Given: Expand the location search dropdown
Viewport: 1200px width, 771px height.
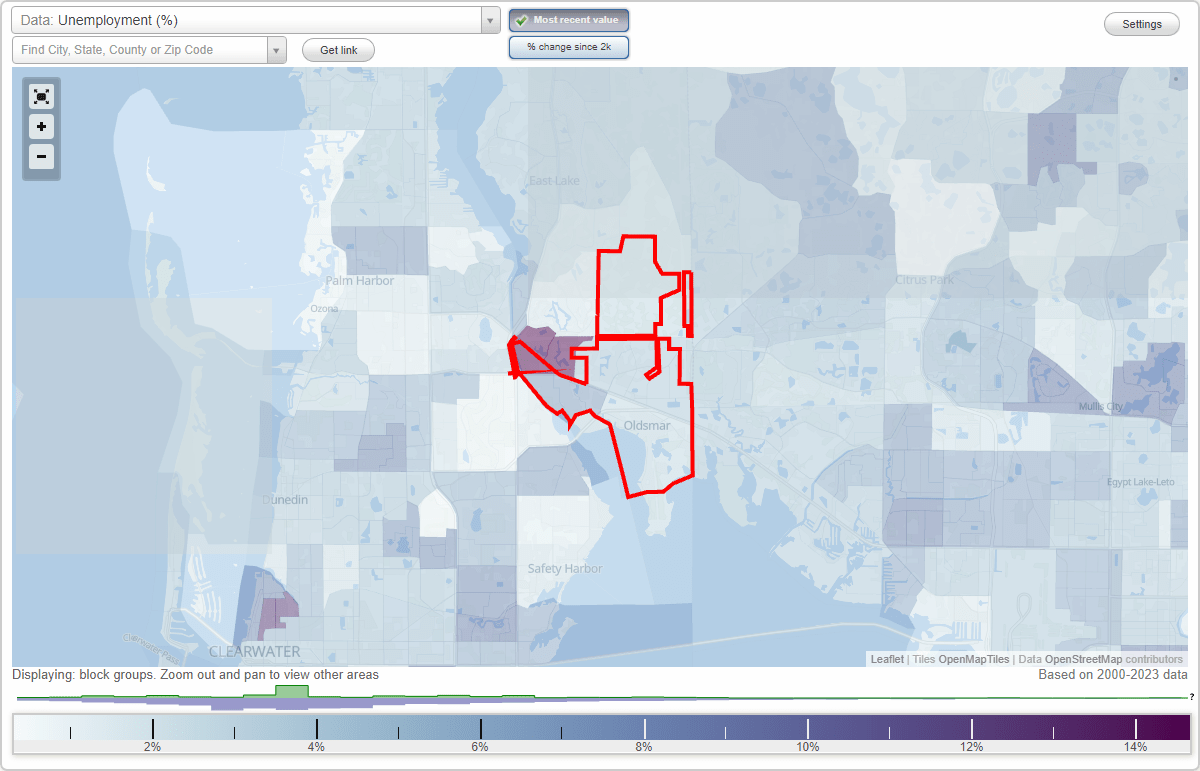Looking at the screenshot, I should tap(277, 49).
